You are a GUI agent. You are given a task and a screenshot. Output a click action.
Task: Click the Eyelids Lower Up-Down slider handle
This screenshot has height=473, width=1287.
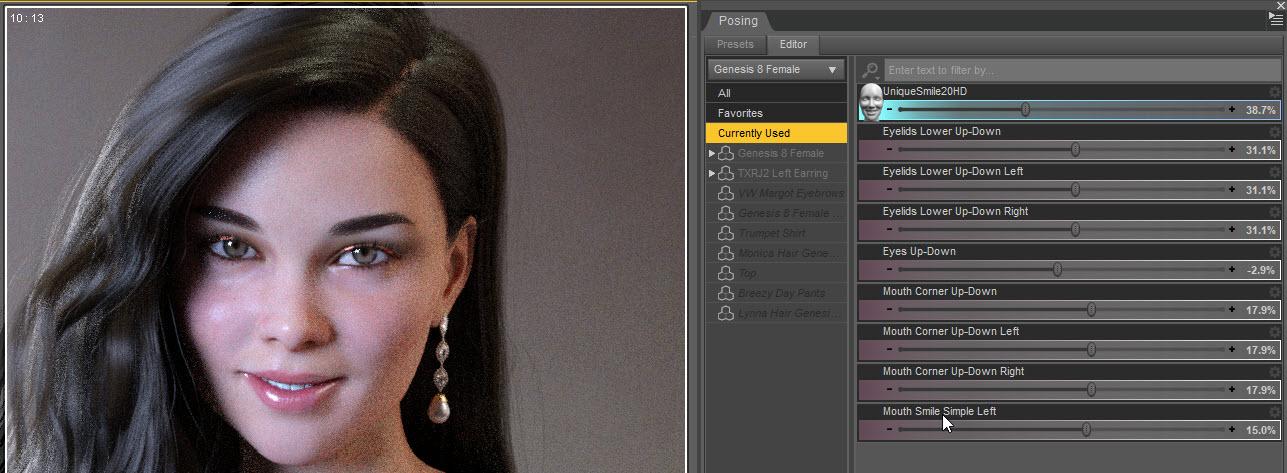coord(1075,149)
